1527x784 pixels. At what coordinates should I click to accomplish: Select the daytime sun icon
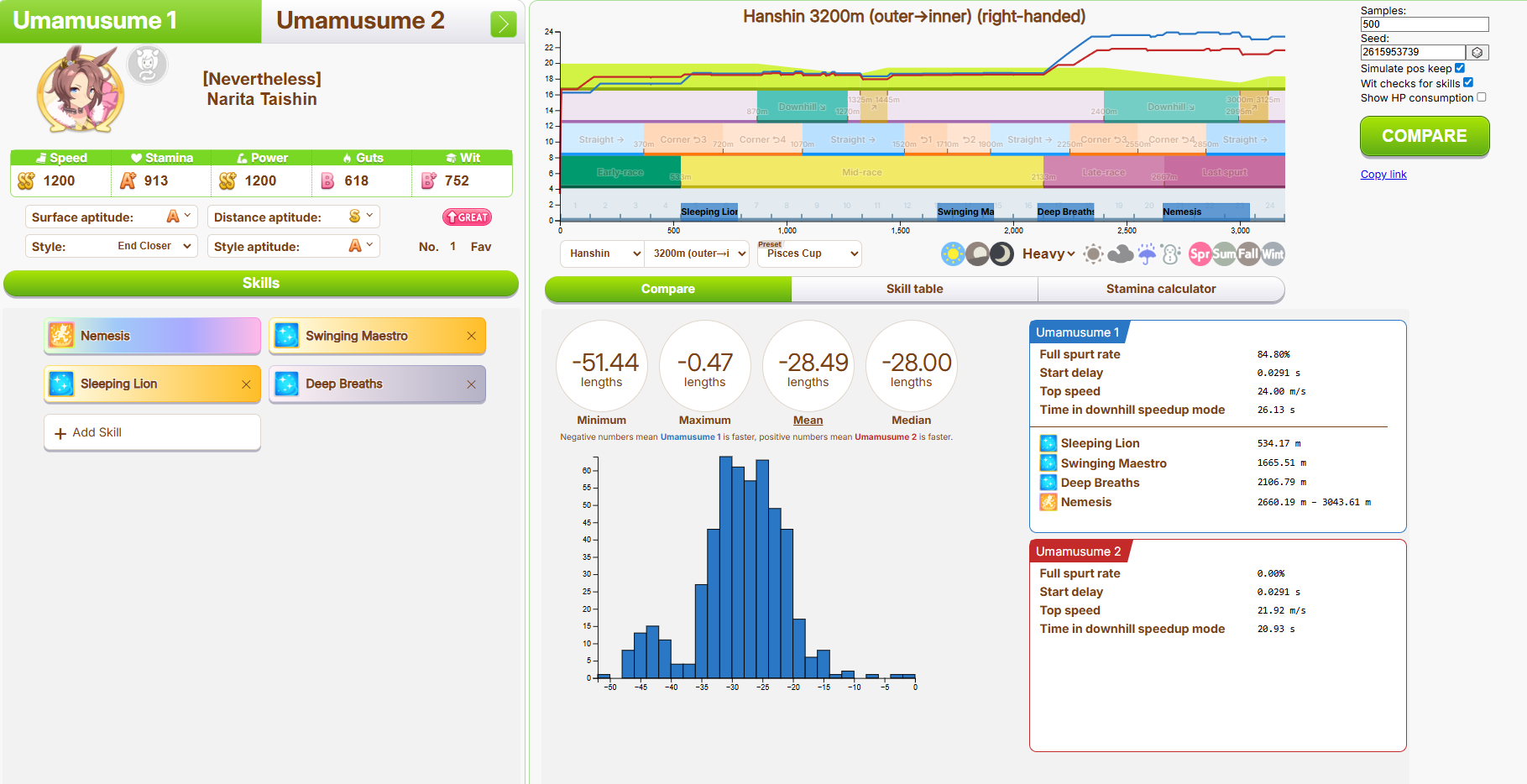953,253
